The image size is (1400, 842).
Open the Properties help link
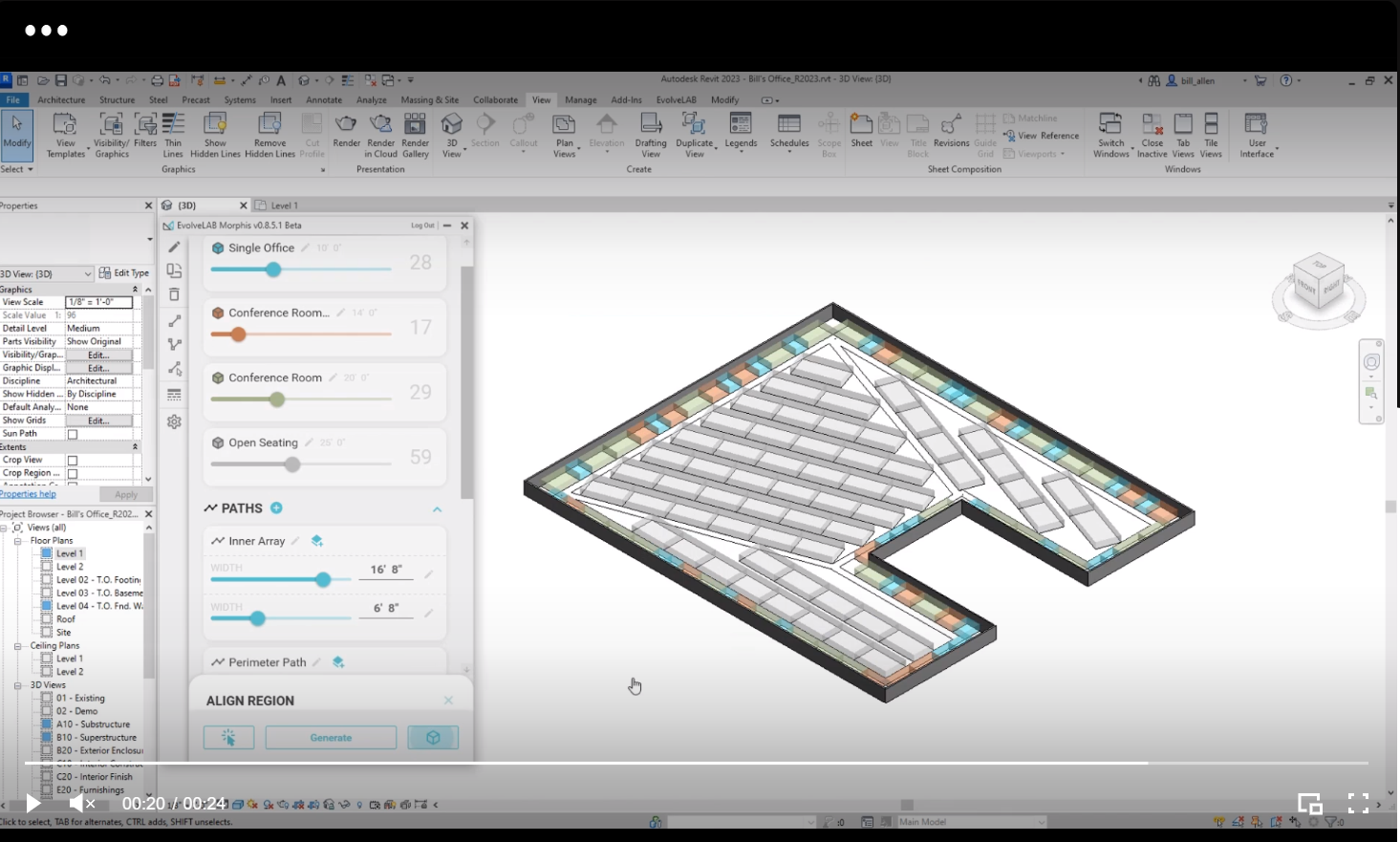pyautogui.click(x=29, y=494)
